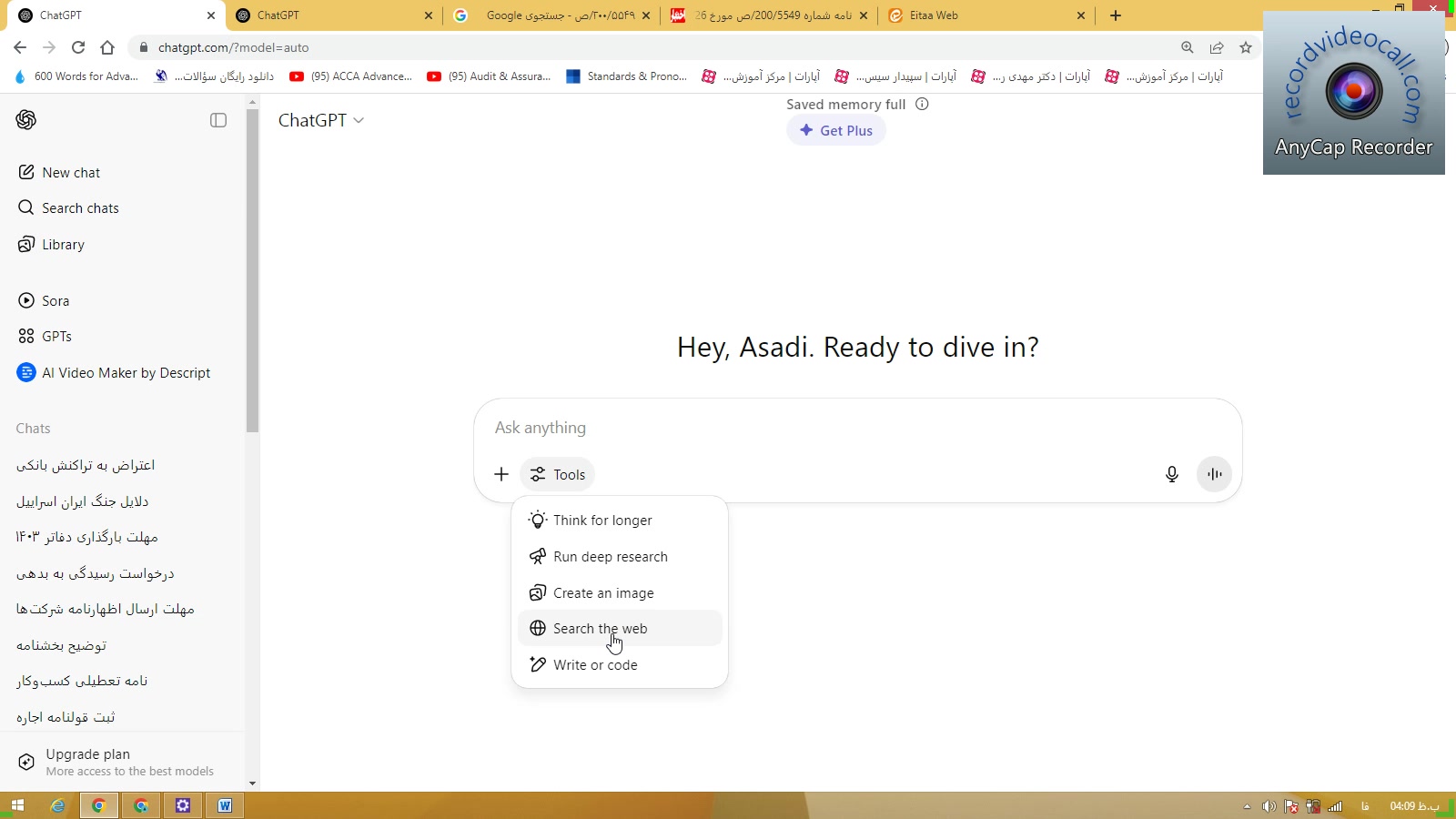Open chat 'ثبت قولنامه اجاره'
Screen dimensions: 1456x819
click(66, 717)
